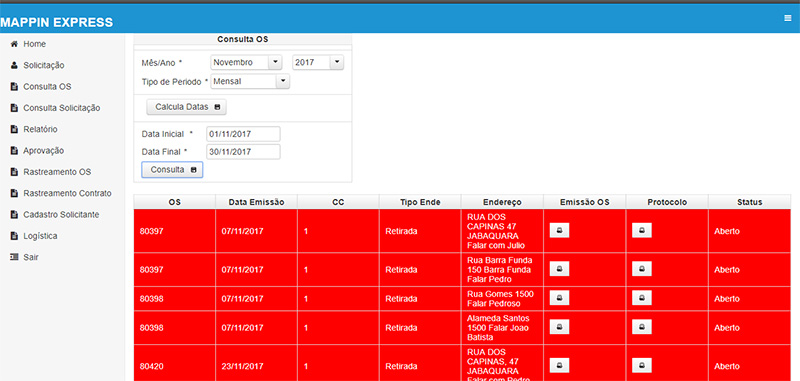Click the Rua Gomes 1500 Falar Pedroso address
800x381 pixels.
point(501,299)
